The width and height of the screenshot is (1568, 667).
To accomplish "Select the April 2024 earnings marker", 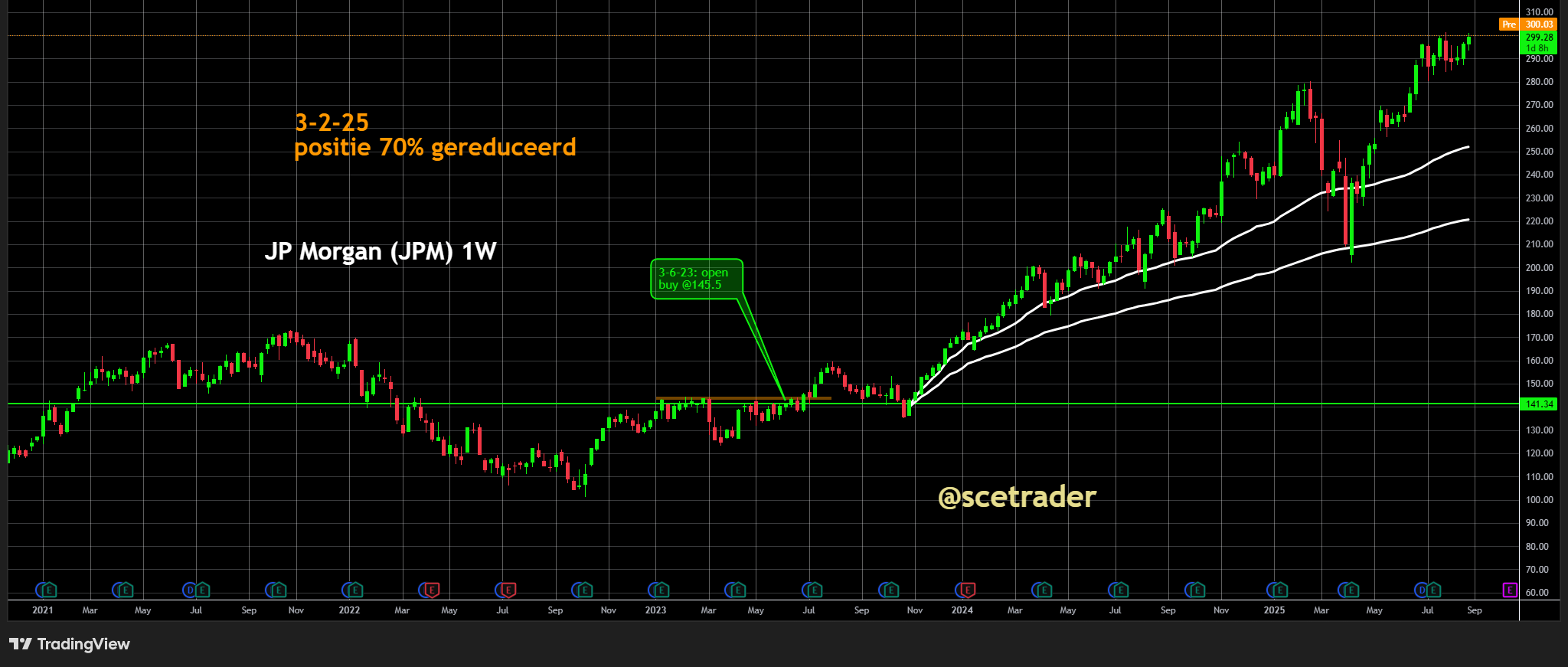I will pos(1044,590).
